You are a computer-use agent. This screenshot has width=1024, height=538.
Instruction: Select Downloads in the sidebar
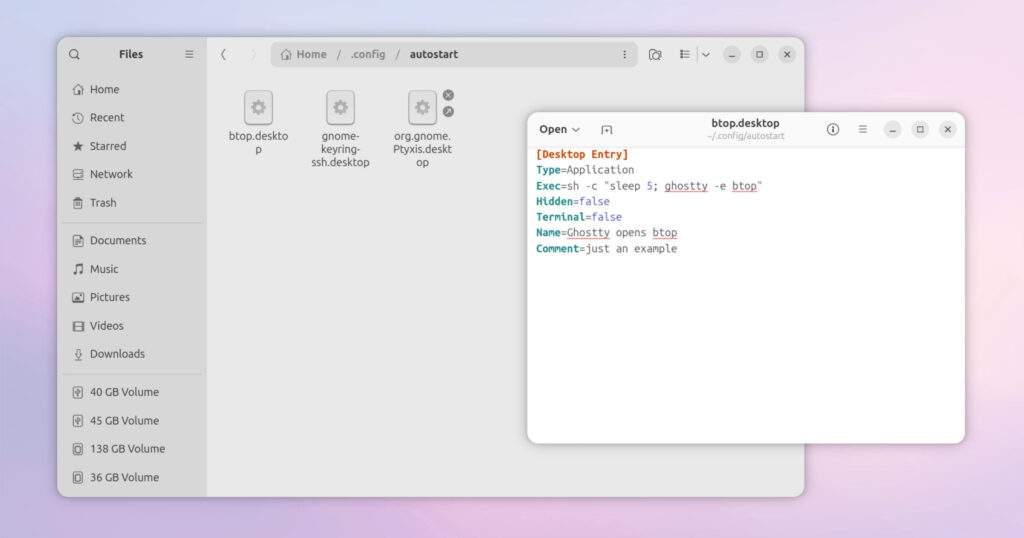tap(117, 354)
